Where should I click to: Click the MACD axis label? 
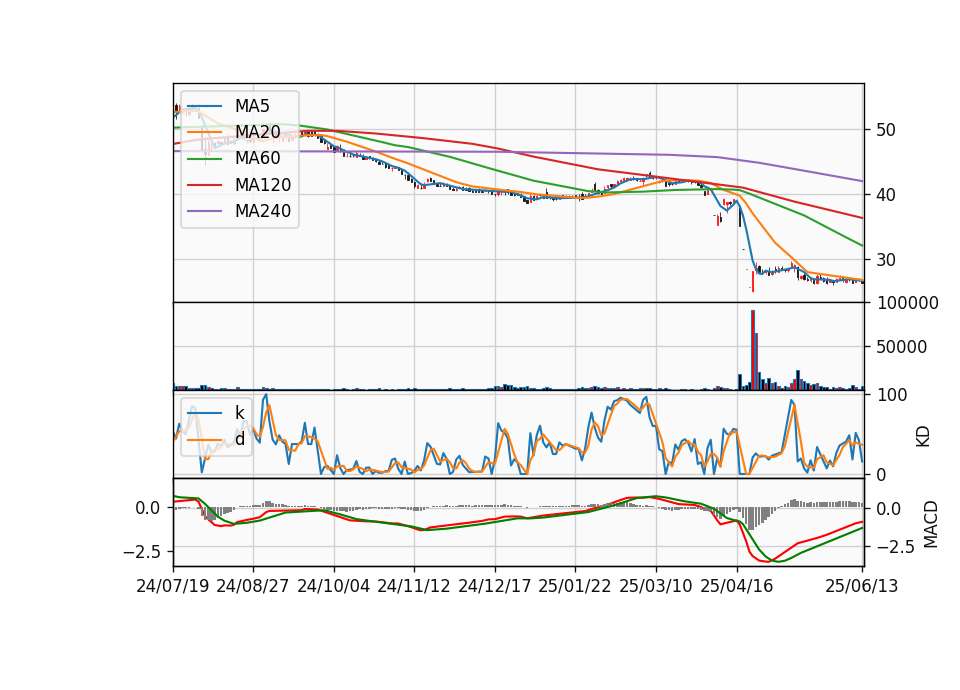tap(930, 523)
